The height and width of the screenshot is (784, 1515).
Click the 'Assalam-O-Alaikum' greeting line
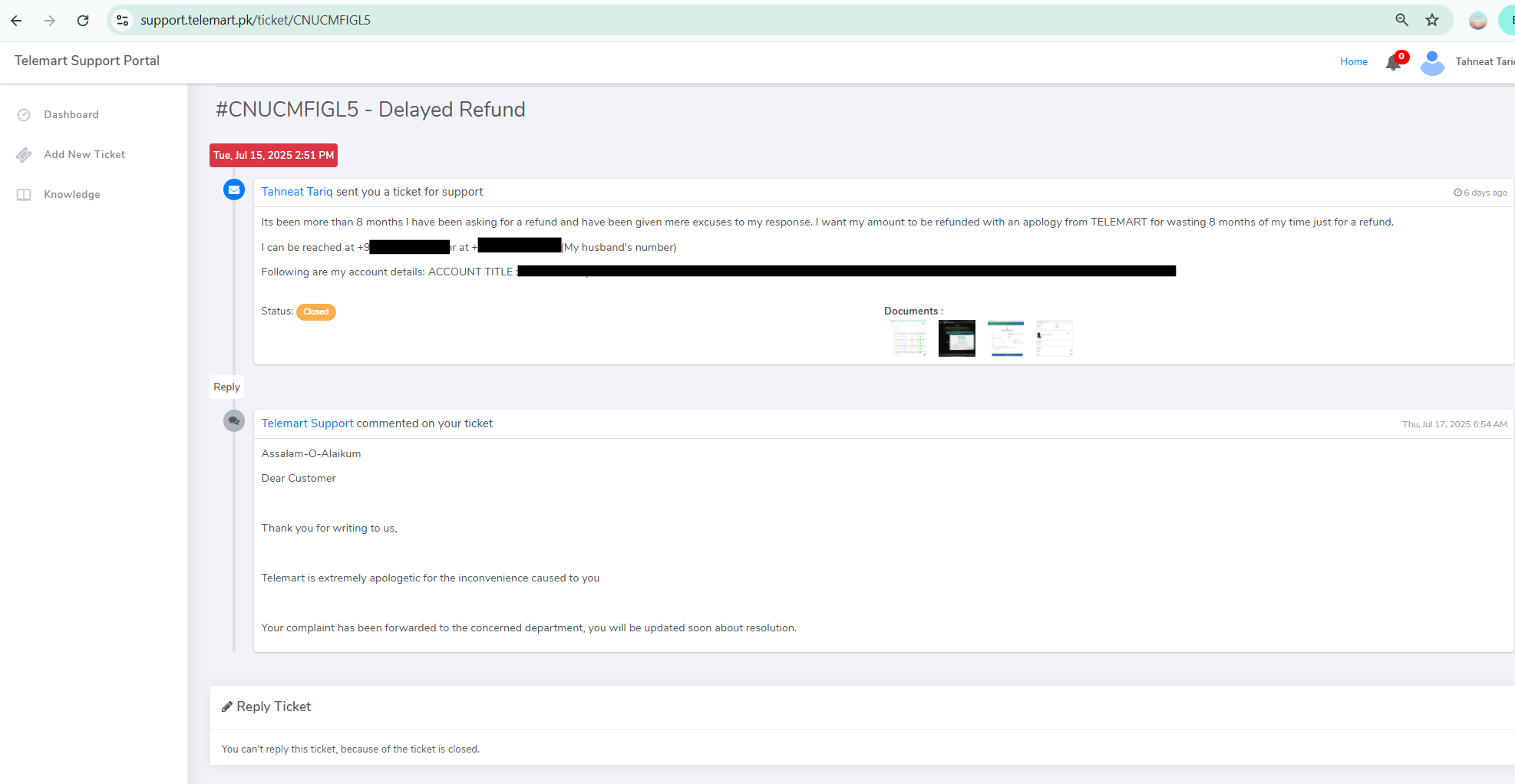[311, 453]
